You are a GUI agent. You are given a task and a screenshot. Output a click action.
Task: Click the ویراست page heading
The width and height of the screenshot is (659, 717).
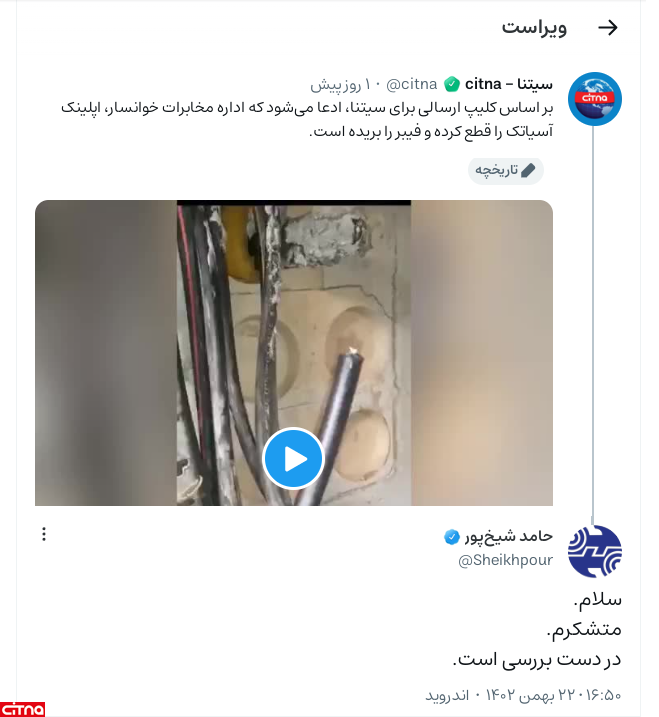(534, 27)
